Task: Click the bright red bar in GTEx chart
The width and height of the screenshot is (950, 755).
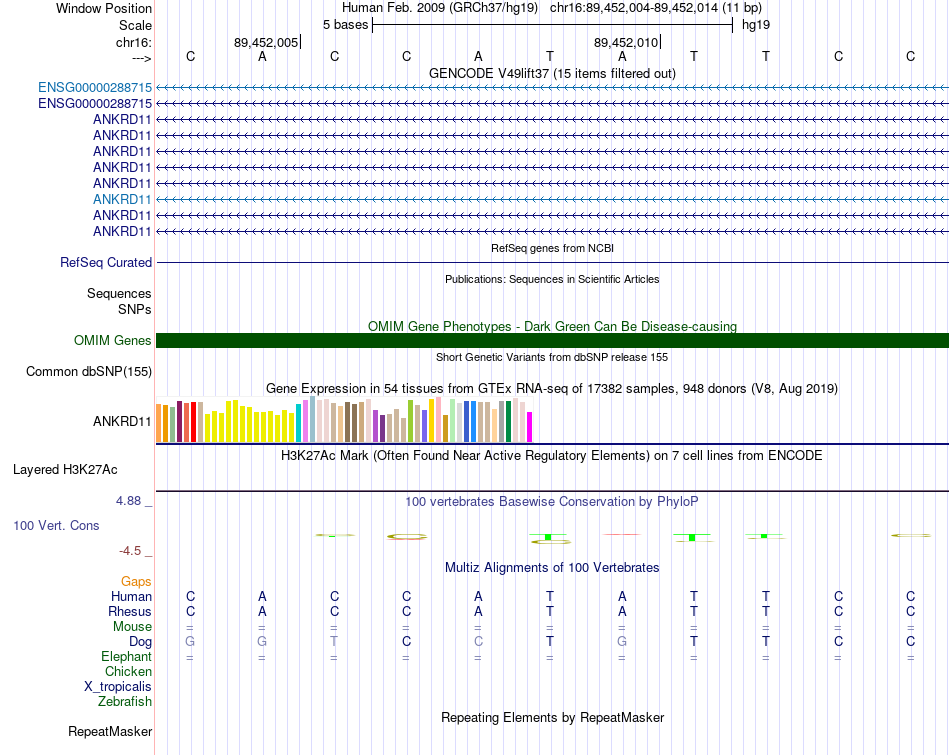Action: coord(193,422)
